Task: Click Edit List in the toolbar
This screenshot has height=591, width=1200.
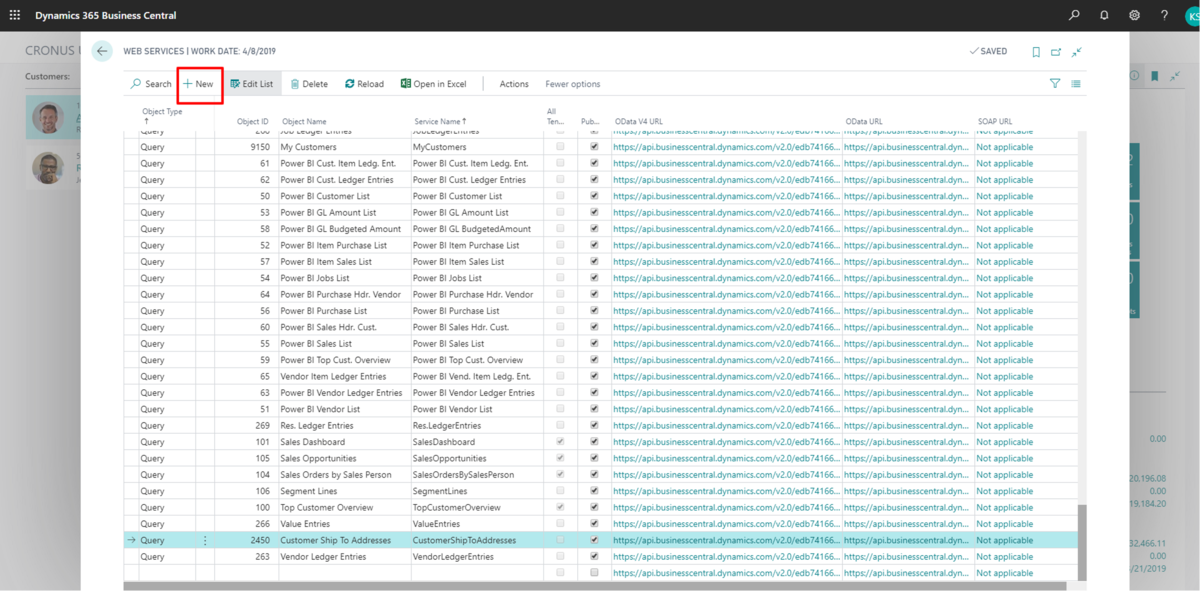Action: coord(252,84)
